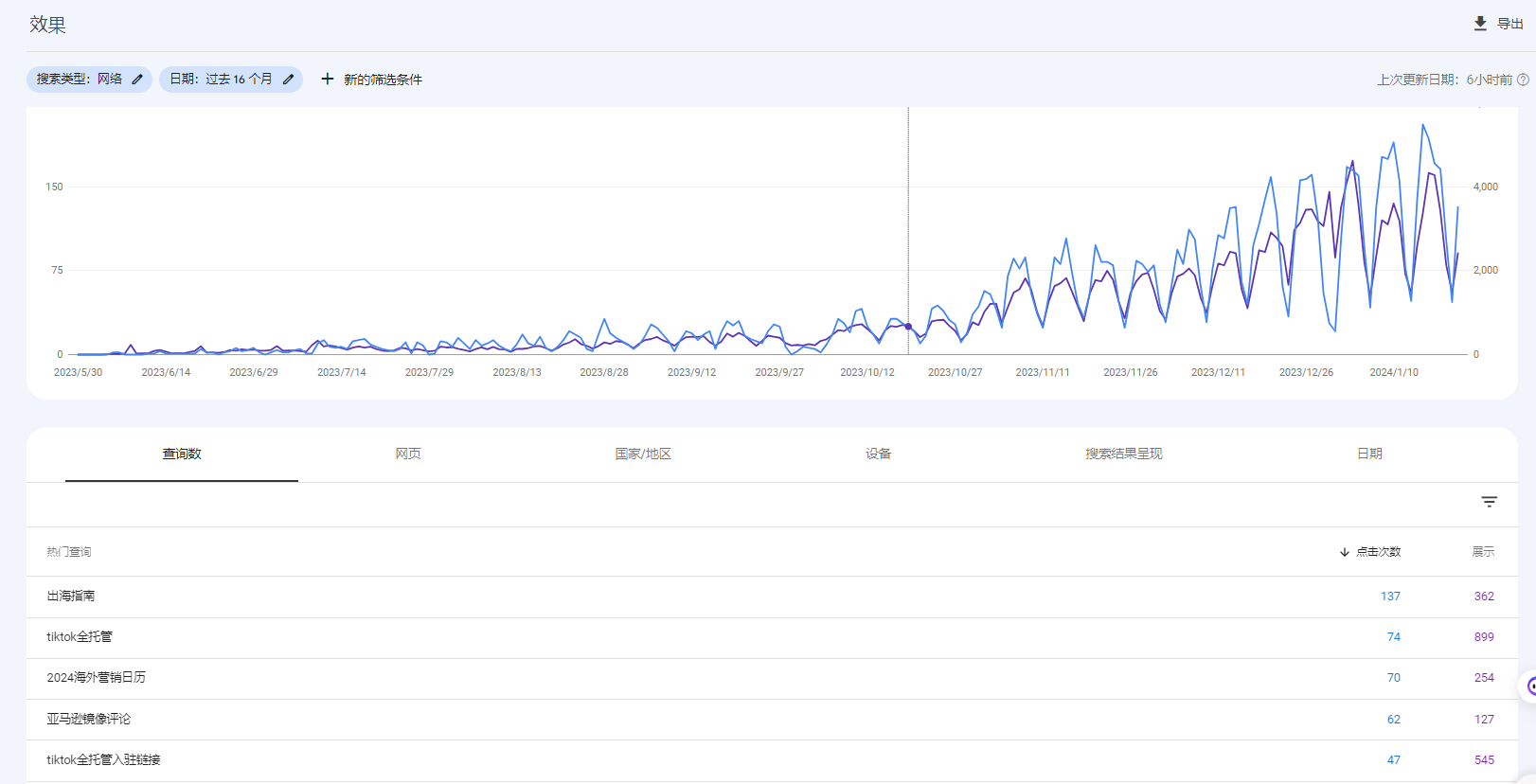This screenshot has width=1536, height=784.
Task: Click the 导出 export label
Action: coord(1509,24)
